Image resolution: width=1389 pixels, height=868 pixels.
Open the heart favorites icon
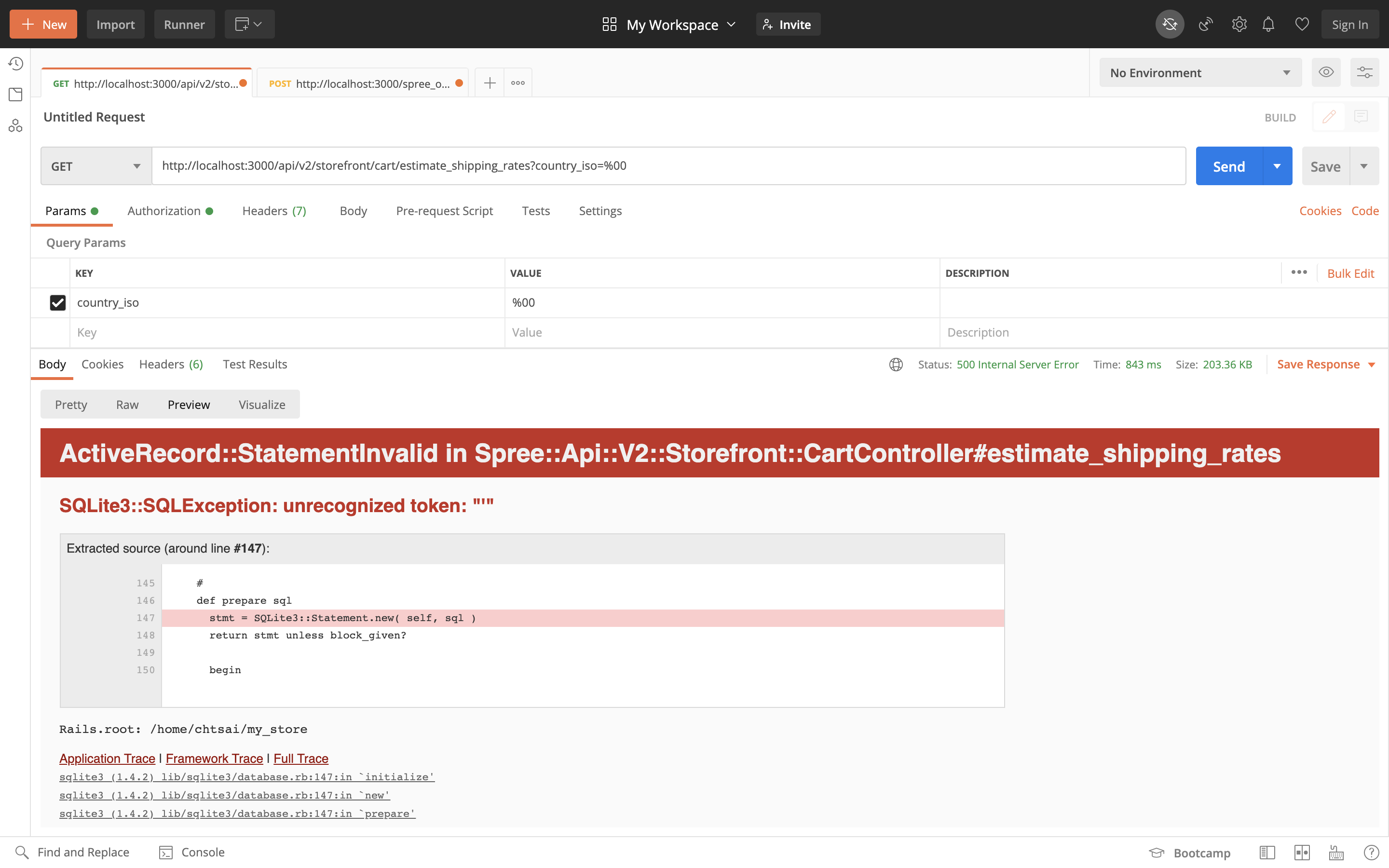[1301, 24]
